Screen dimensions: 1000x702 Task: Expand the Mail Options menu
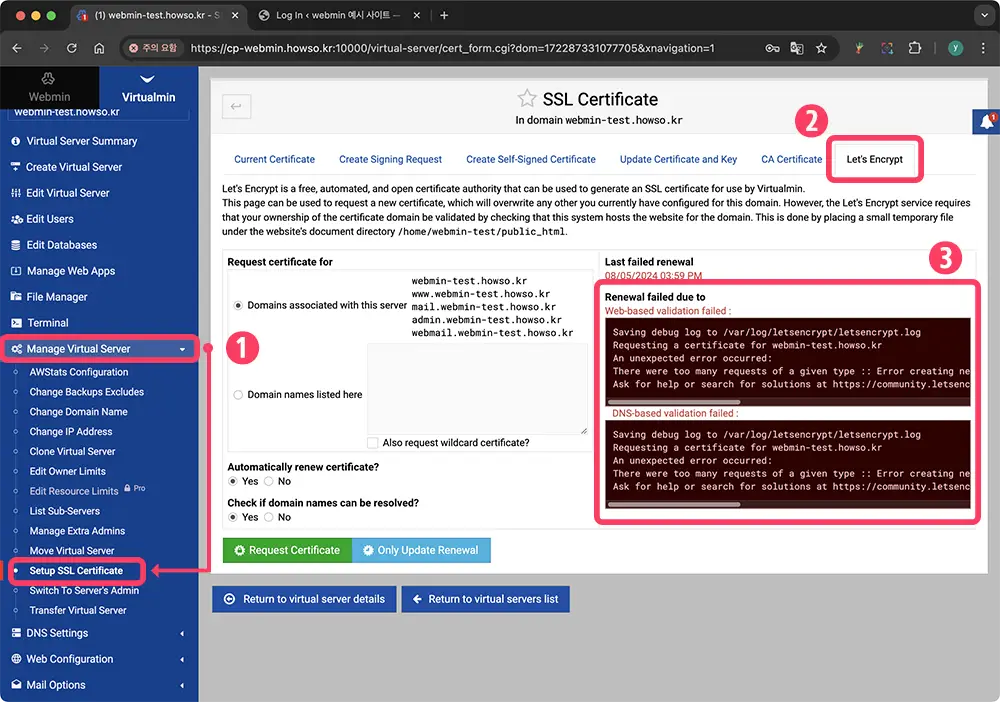[99, 685]
